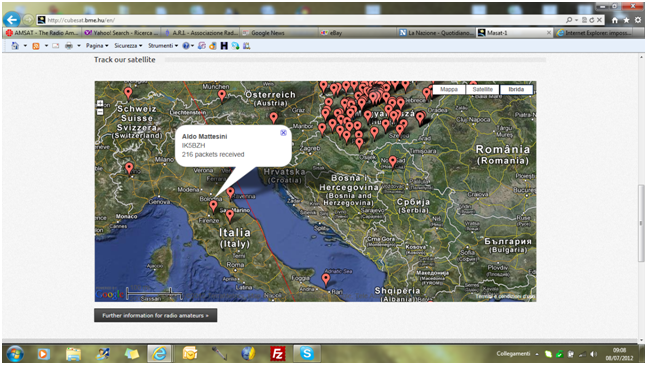Open the home page via house icon

pyautogui.click(x=615, y=20)
